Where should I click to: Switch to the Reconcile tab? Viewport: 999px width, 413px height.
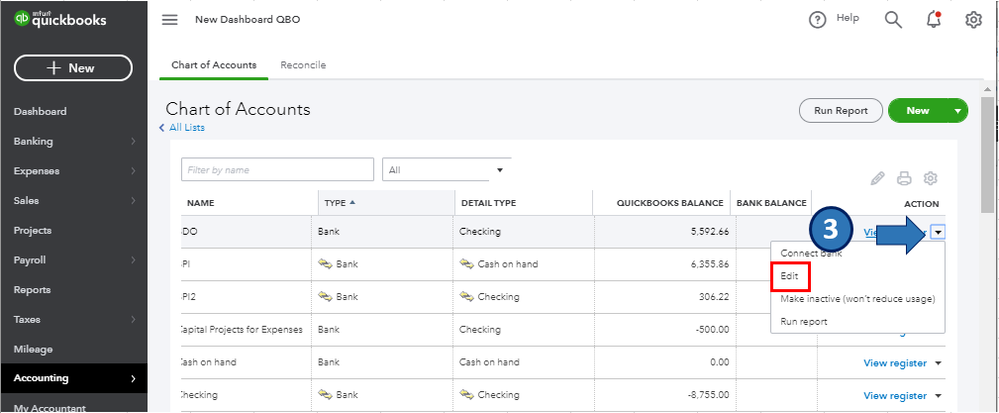(x=303, y=65)
